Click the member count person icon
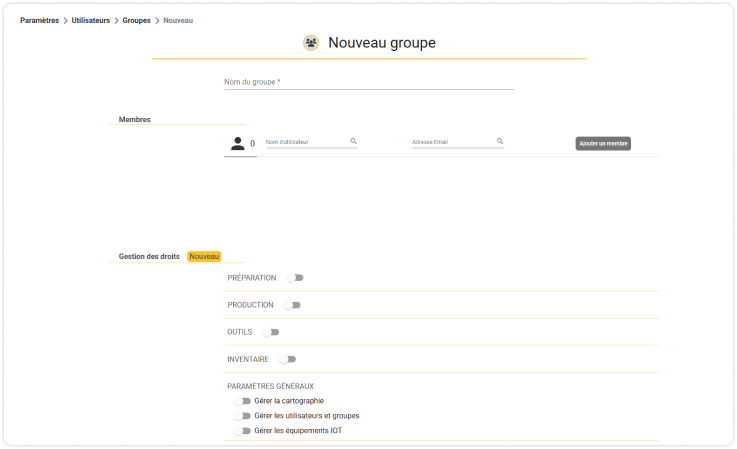The width and height of the screenshot is (737, 449). pyautogui.click(x=238, y=143)
